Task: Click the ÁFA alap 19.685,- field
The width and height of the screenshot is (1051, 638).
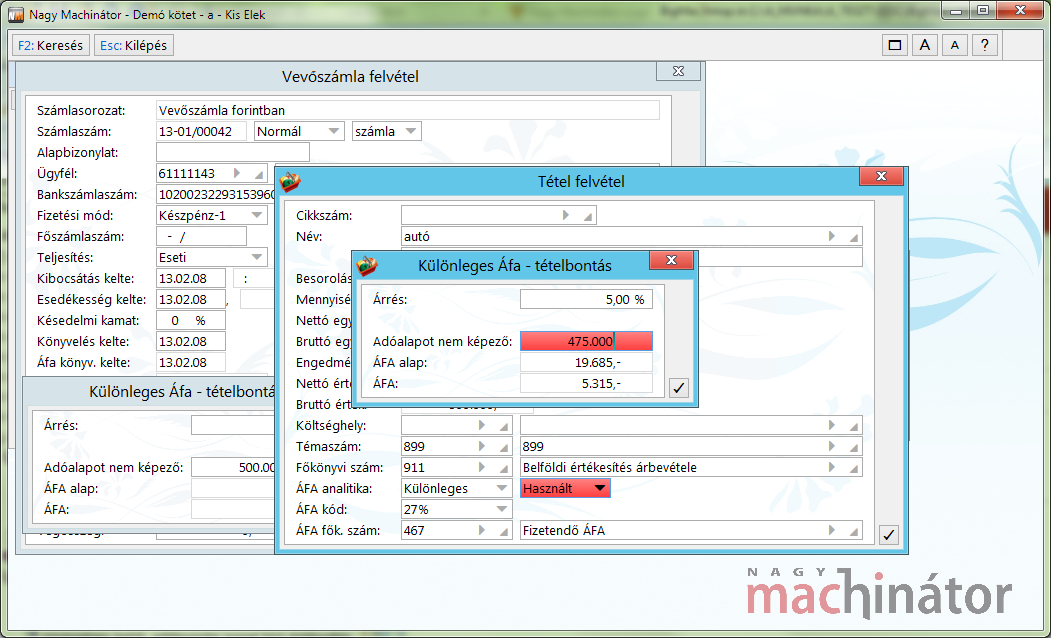Action: point(586,363)
